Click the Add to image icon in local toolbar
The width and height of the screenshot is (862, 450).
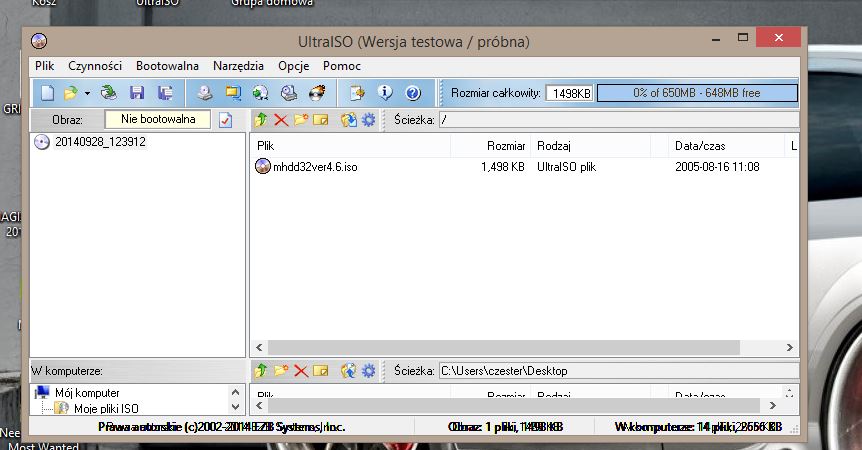pyautogui.click(x=349, y=371)
